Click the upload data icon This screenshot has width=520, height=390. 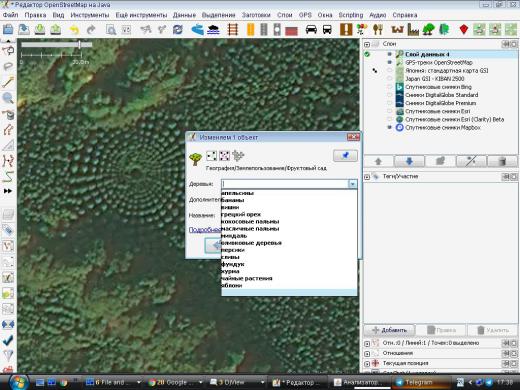(x=56, y=29)
